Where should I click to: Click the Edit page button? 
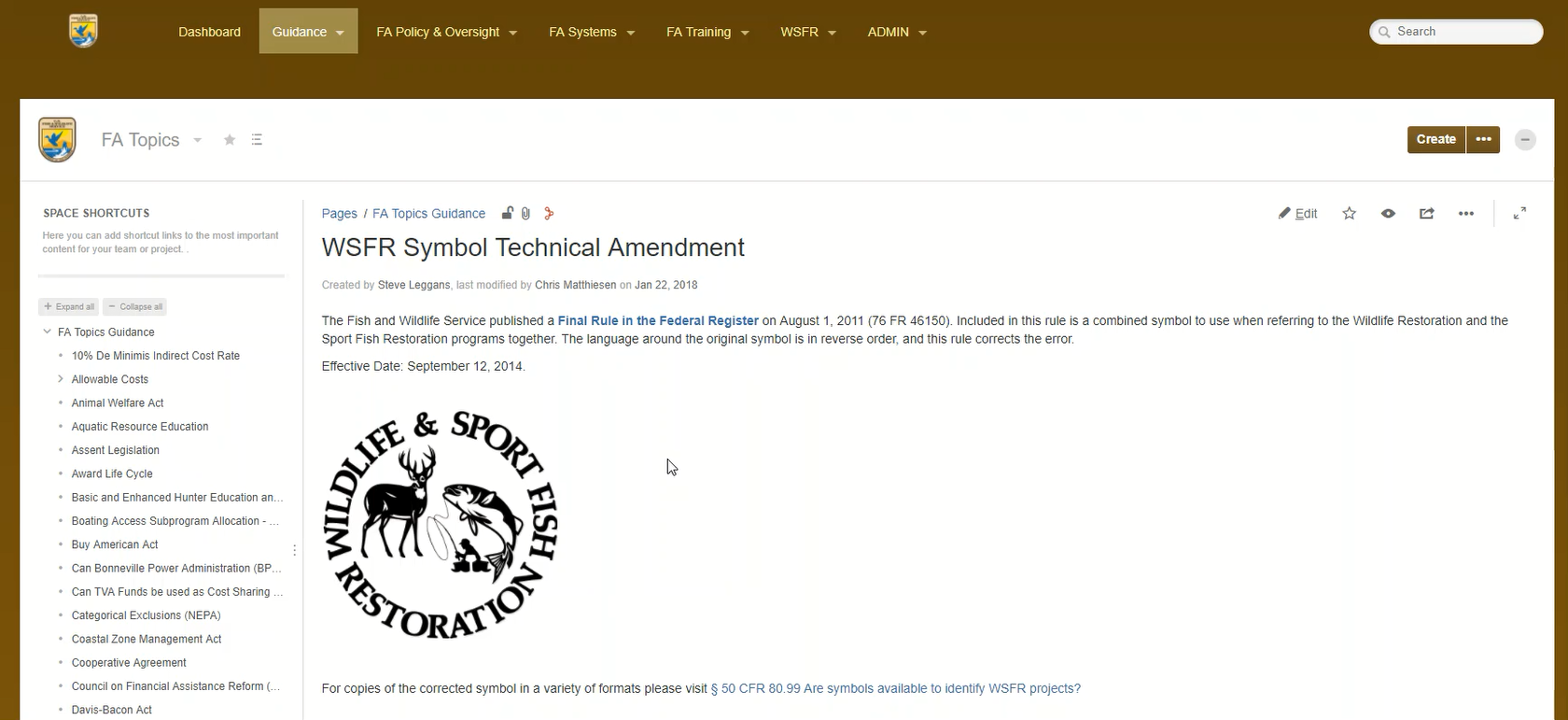tap(1298, 213)
